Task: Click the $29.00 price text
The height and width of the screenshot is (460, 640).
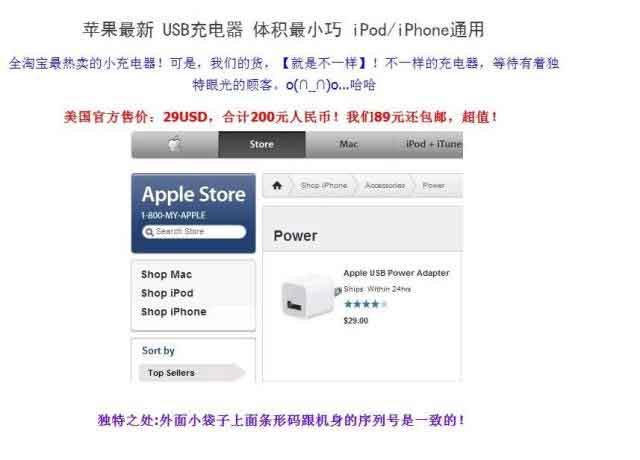Action: pyautogui.click(x=356, y=321)
